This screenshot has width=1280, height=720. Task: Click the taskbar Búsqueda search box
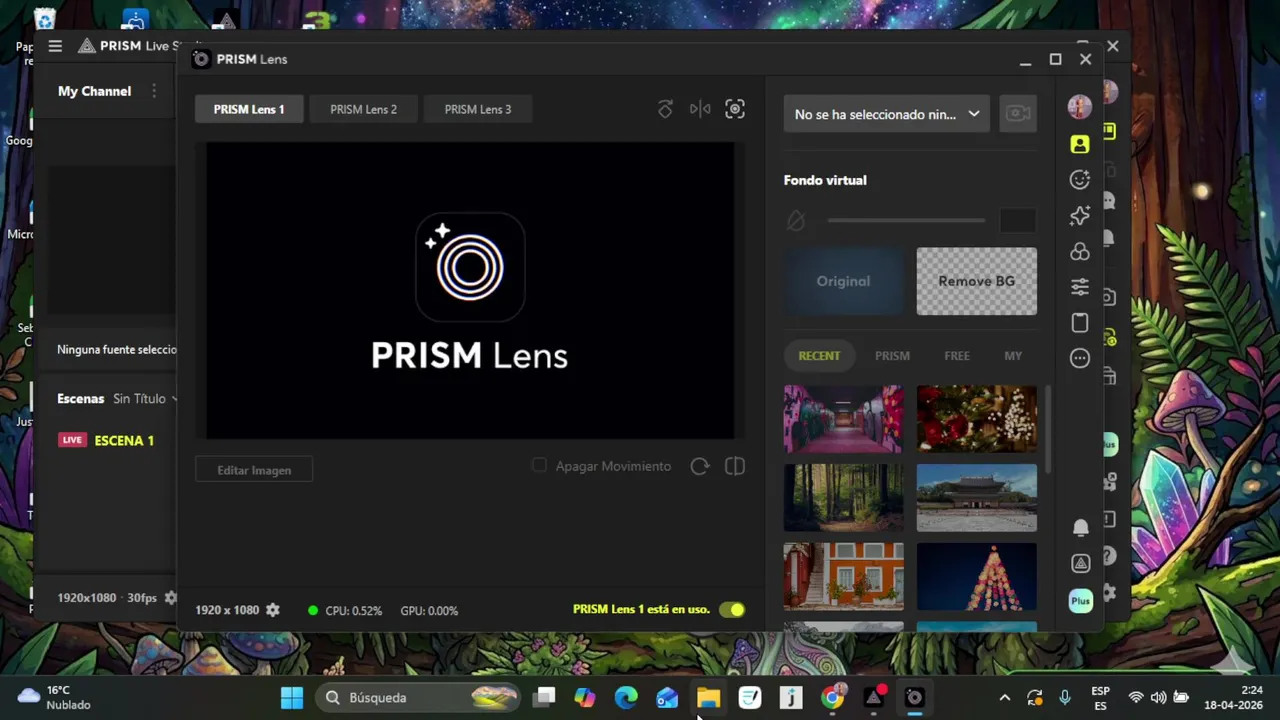tap(420, 698)
